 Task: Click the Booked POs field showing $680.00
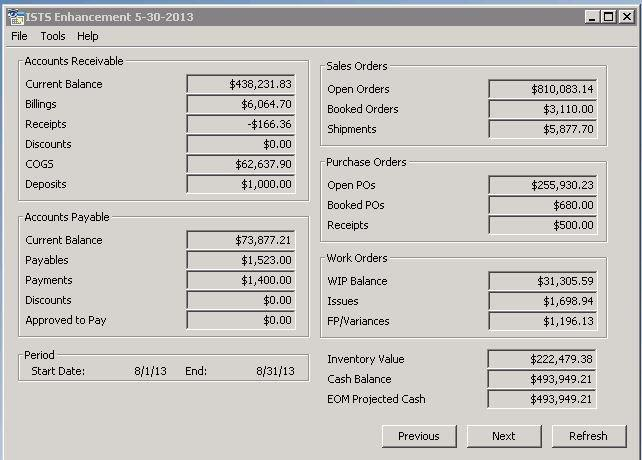[x=543, y=205]
